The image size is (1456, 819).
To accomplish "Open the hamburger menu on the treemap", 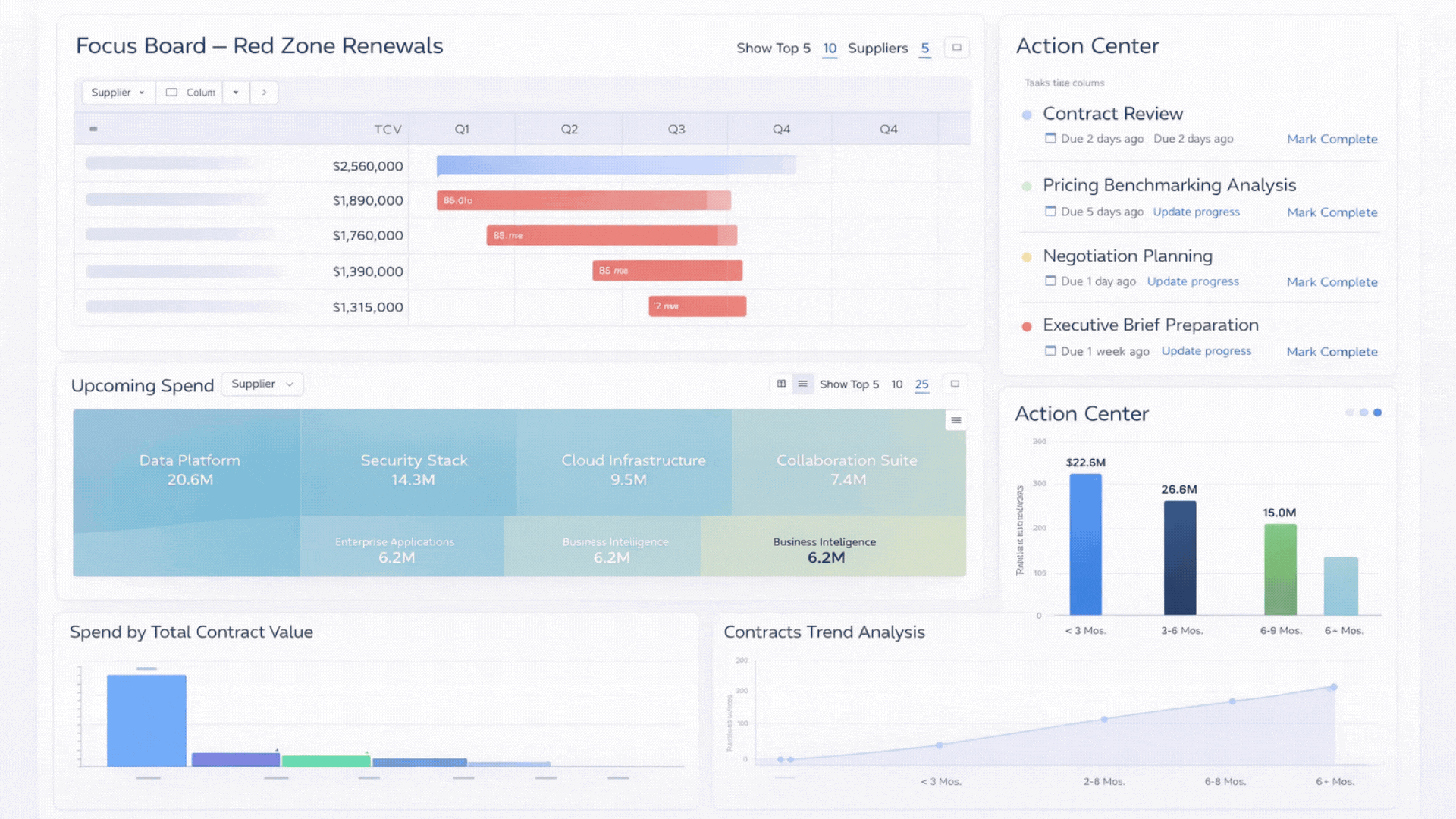I will [956, 419].
